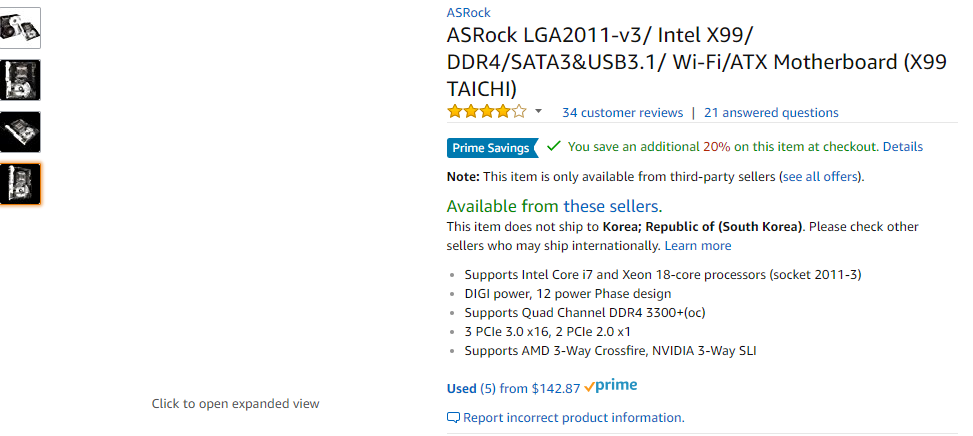Open the 34 customer reviews link
Viewport: 973px width, 436px height.
coord(622,113)
